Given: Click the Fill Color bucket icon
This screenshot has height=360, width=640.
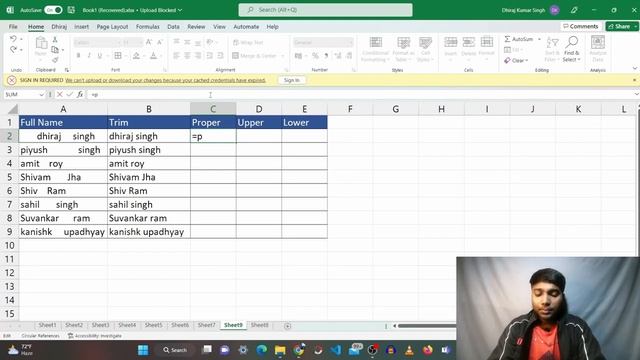Looking at the screenshot, I should tap(136, 56).
